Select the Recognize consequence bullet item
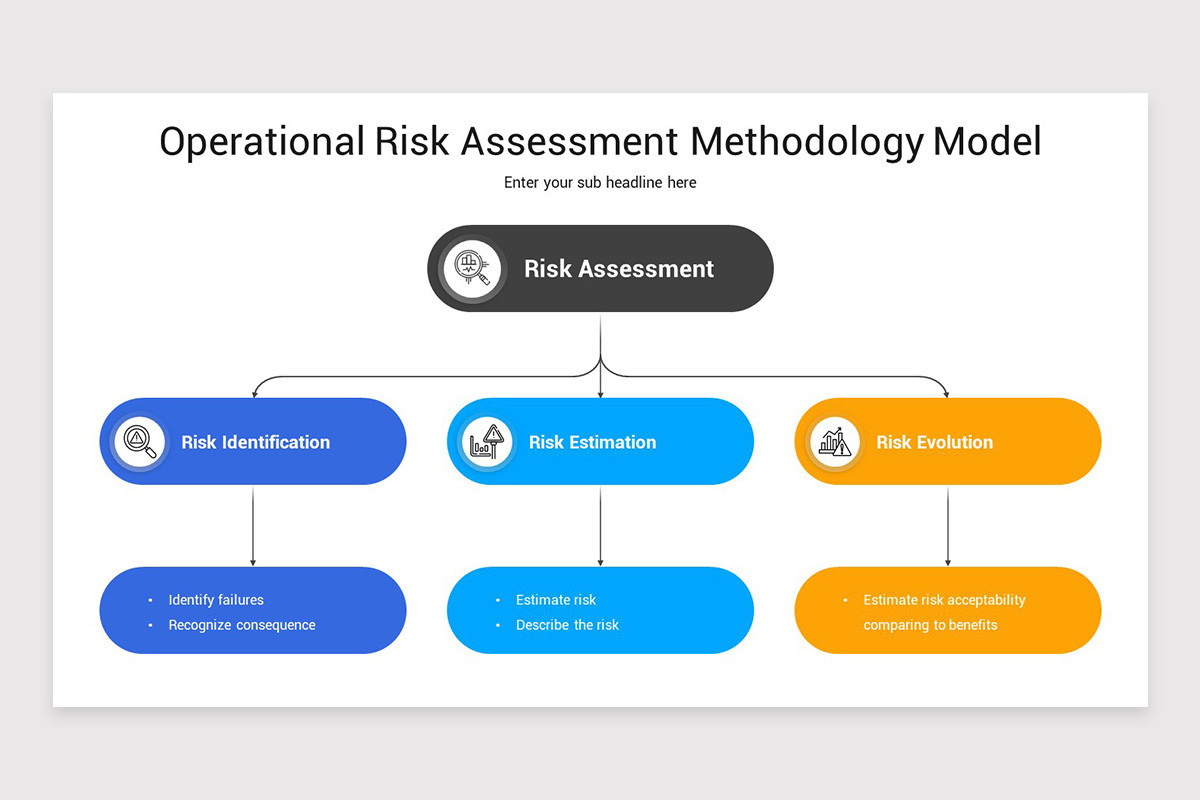 [241, 624]
